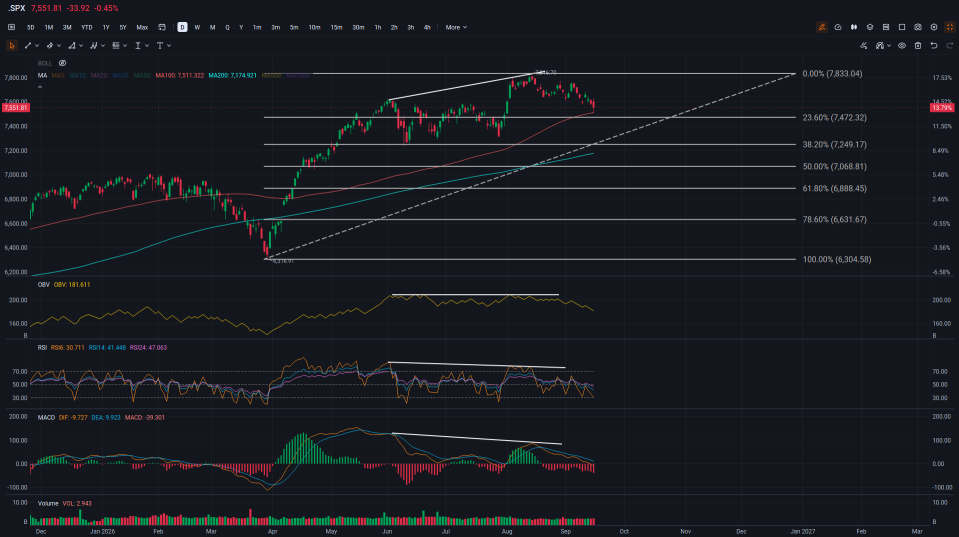
Task: Exit fullscreen with the orange collapse icon
Action: [950, 28]
